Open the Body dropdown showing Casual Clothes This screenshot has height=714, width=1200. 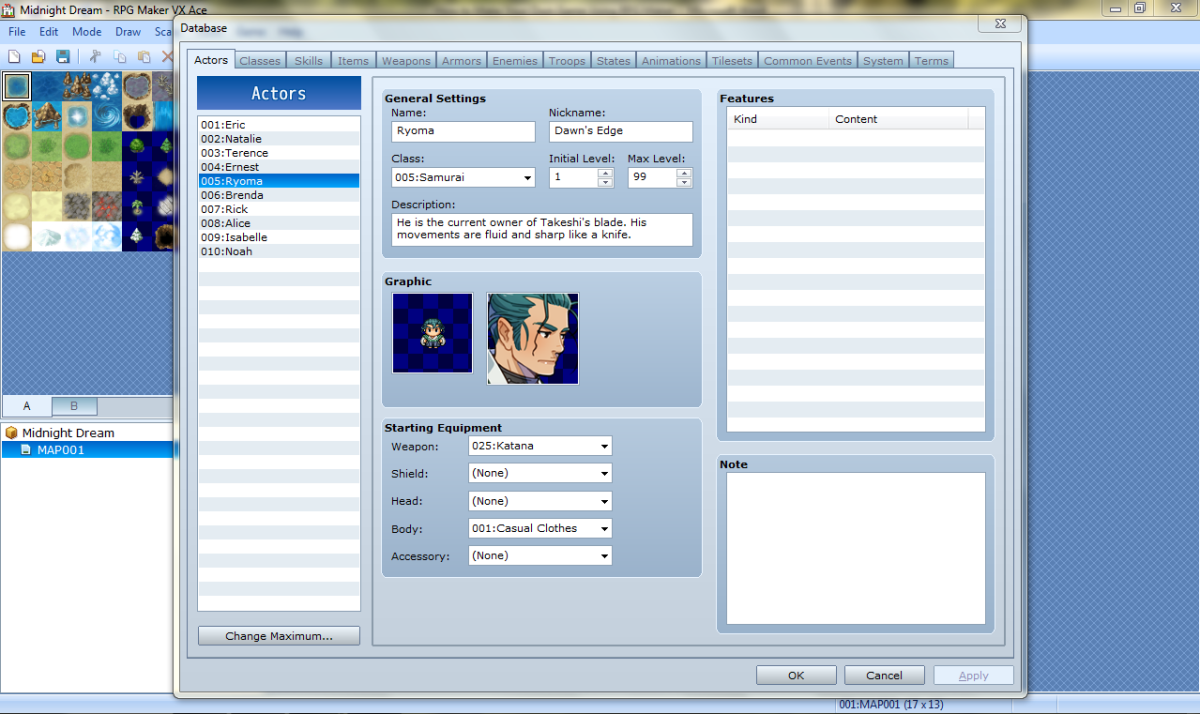[x=540, y=528]
